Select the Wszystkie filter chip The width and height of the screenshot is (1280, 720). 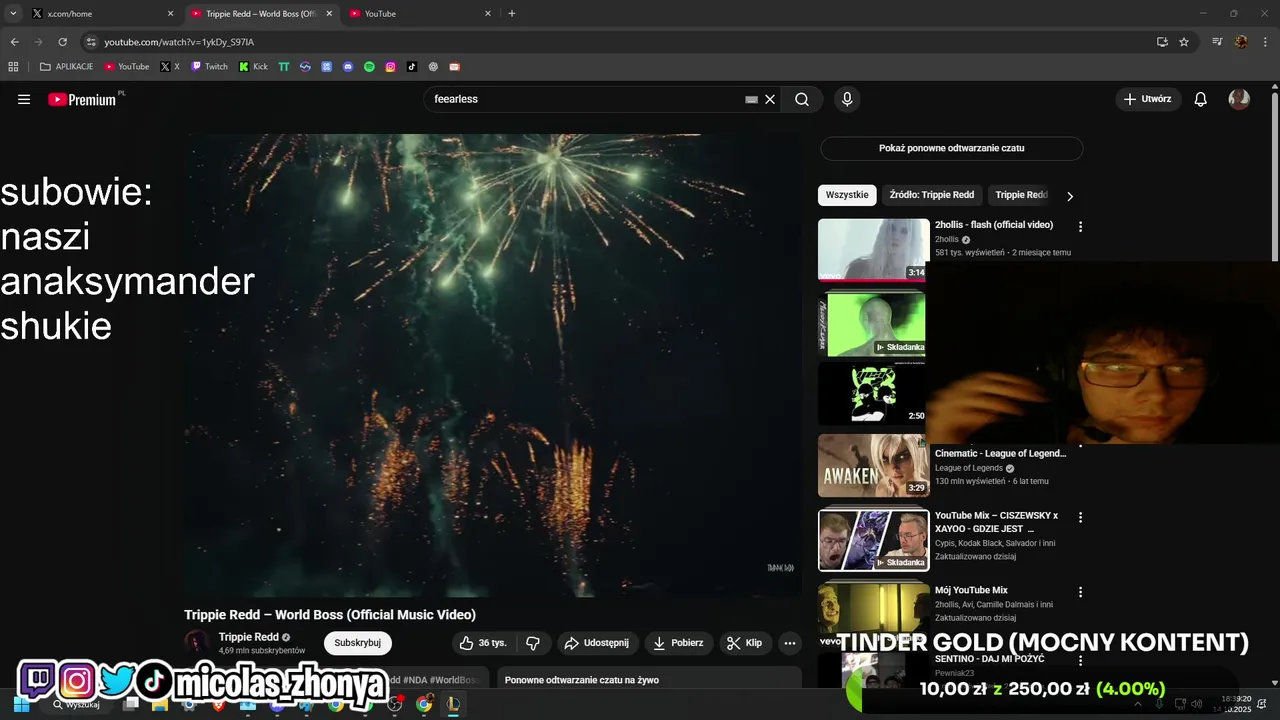pyautogui.click(x=847, y=195)
